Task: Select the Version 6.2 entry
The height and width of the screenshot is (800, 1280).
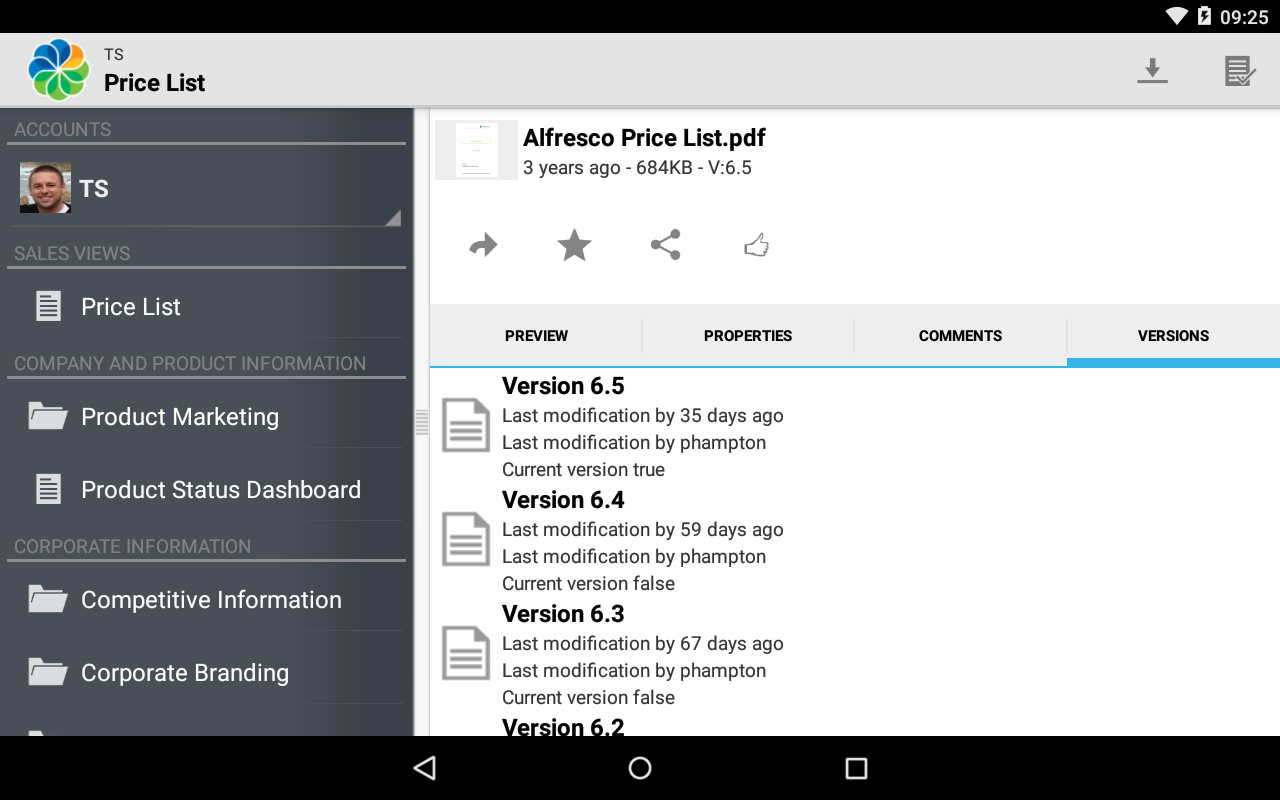Action: (x=855, y=724)
